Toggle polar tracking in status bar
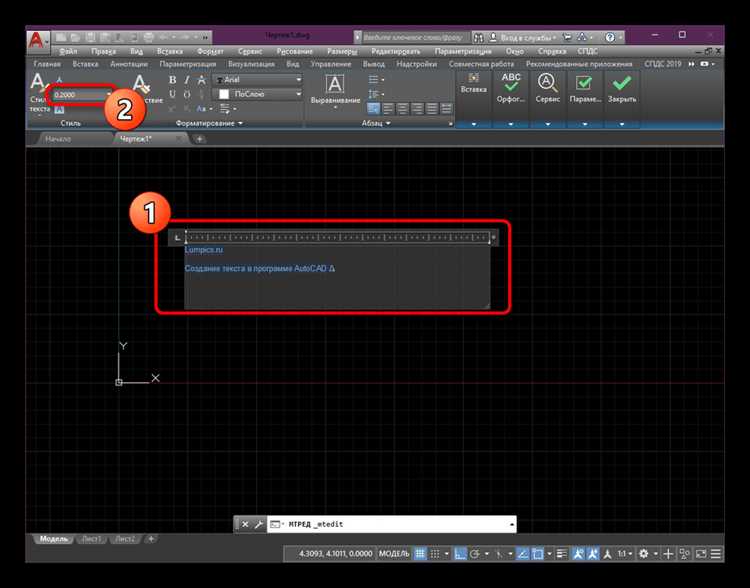 (474, 554)
